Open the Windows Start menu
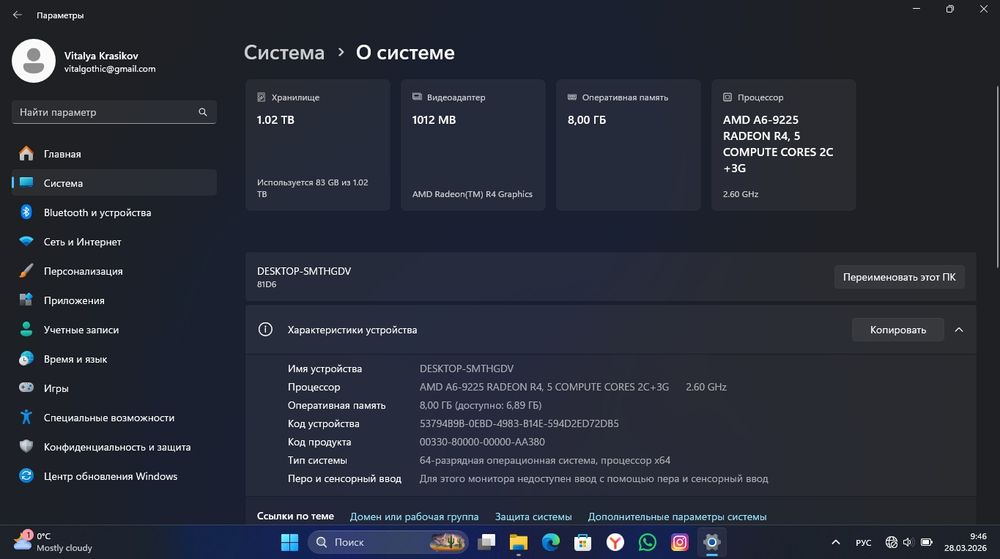 point(290,542)
